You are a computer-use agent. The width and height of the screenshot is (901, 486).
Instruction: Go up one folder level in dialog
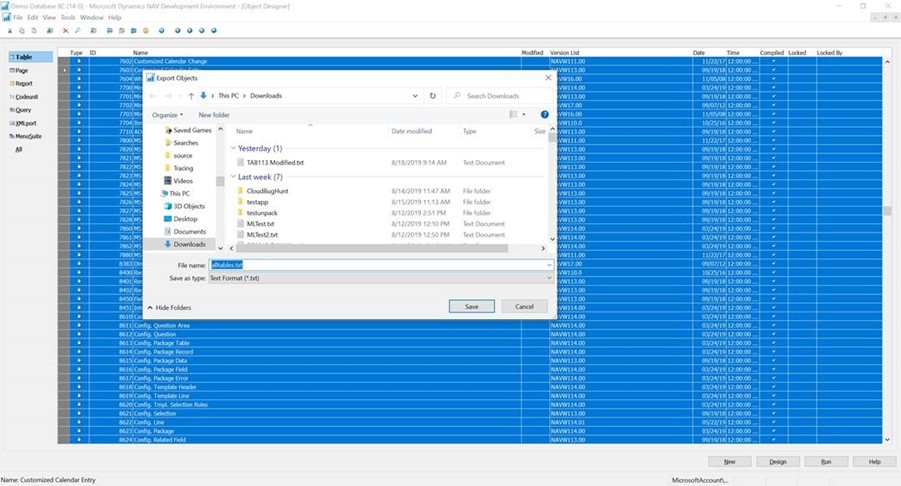(191, 96)
